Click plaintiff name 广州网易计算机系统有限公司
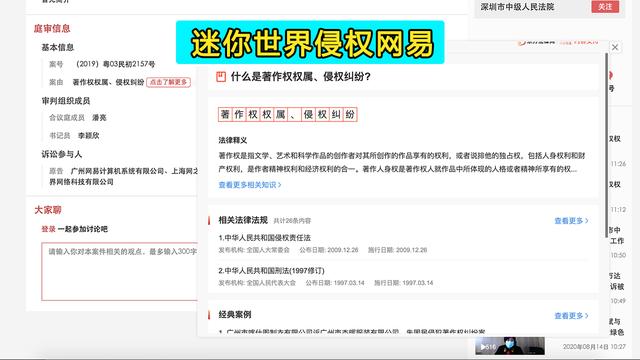This screenshot has height=360, width=640. pos(118,171)
